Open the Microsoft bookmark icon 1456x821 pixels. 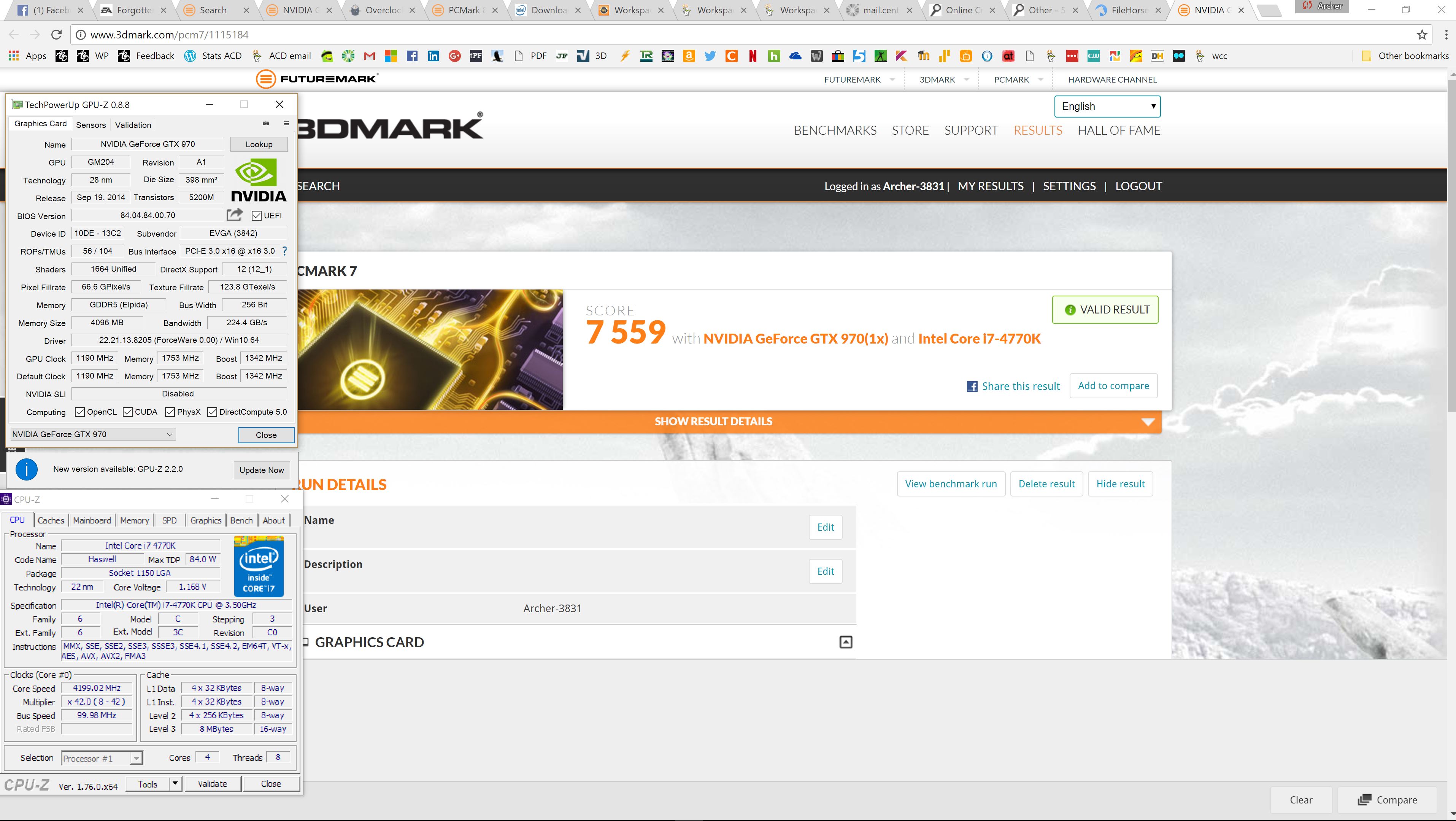pyautogui.click(x=391, y=56)
